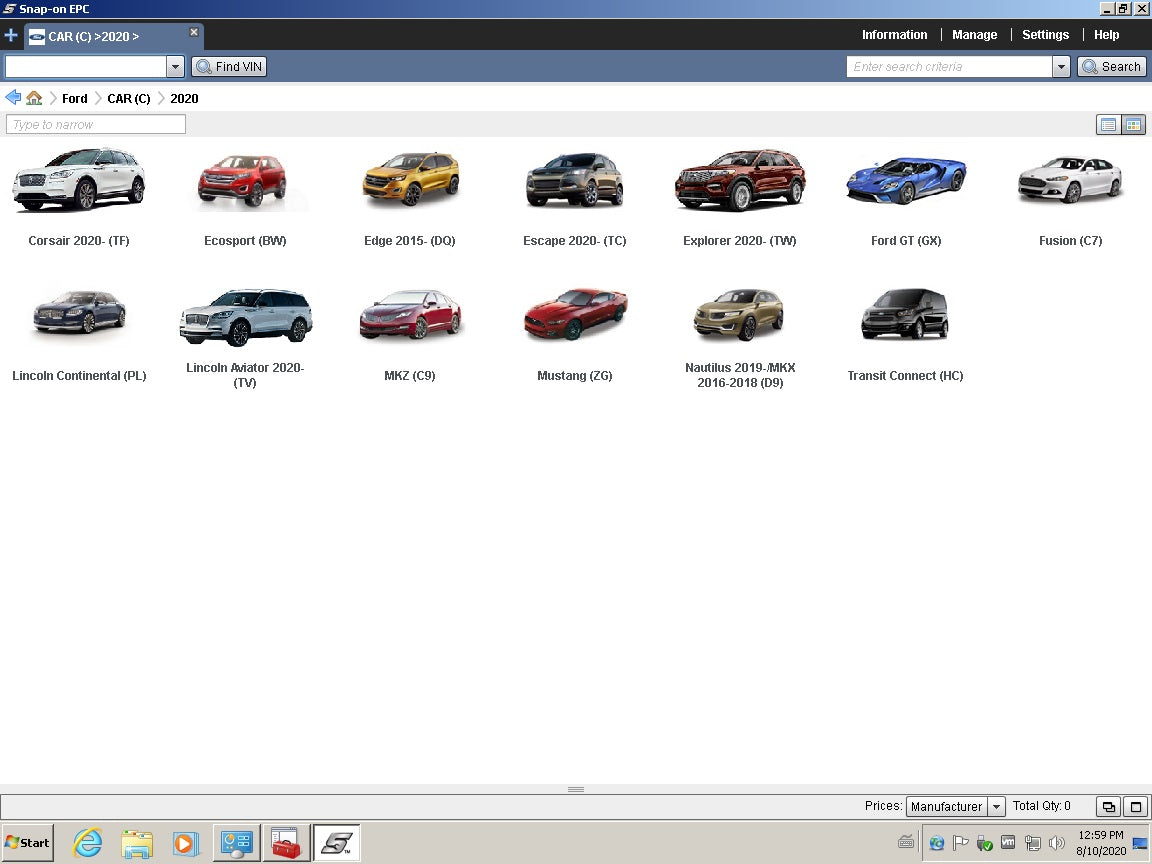This screenshot has height=864, width=1152.
Task: Click the Find VIN button
Action: click(229, 67)
